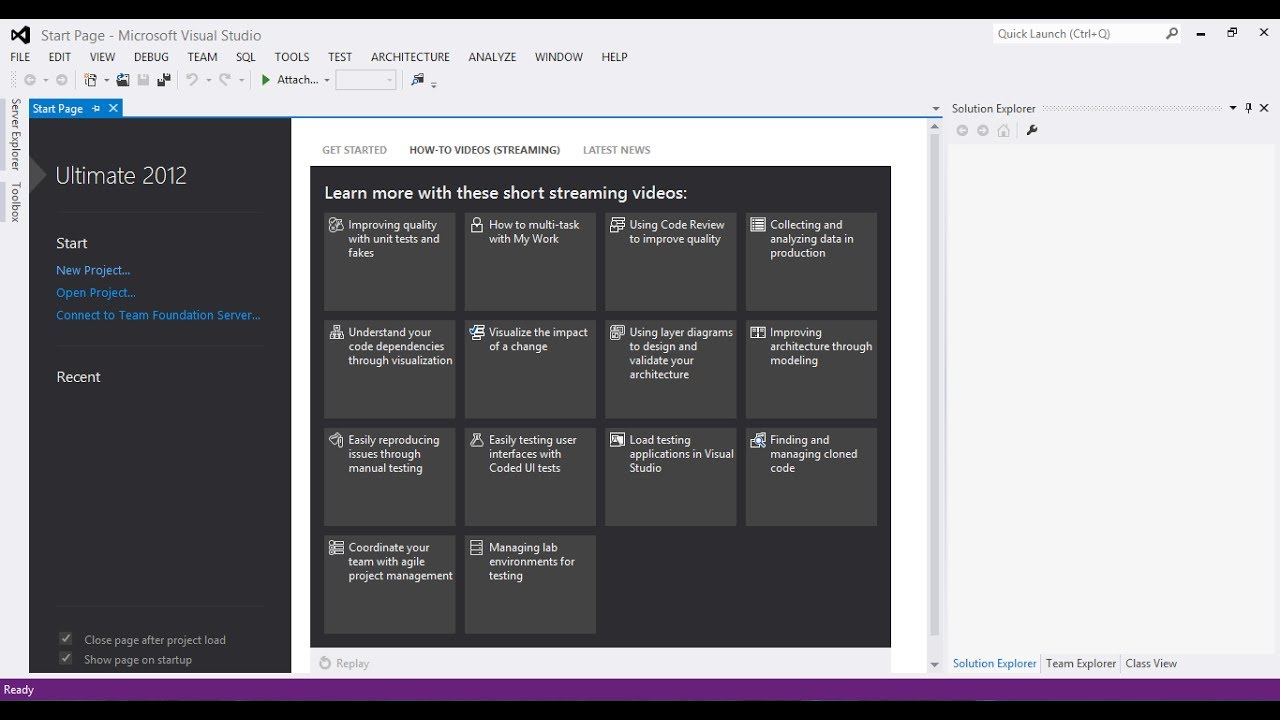
Task: Open Easily testing user interfaces video tile
Action: click(530, 477)
